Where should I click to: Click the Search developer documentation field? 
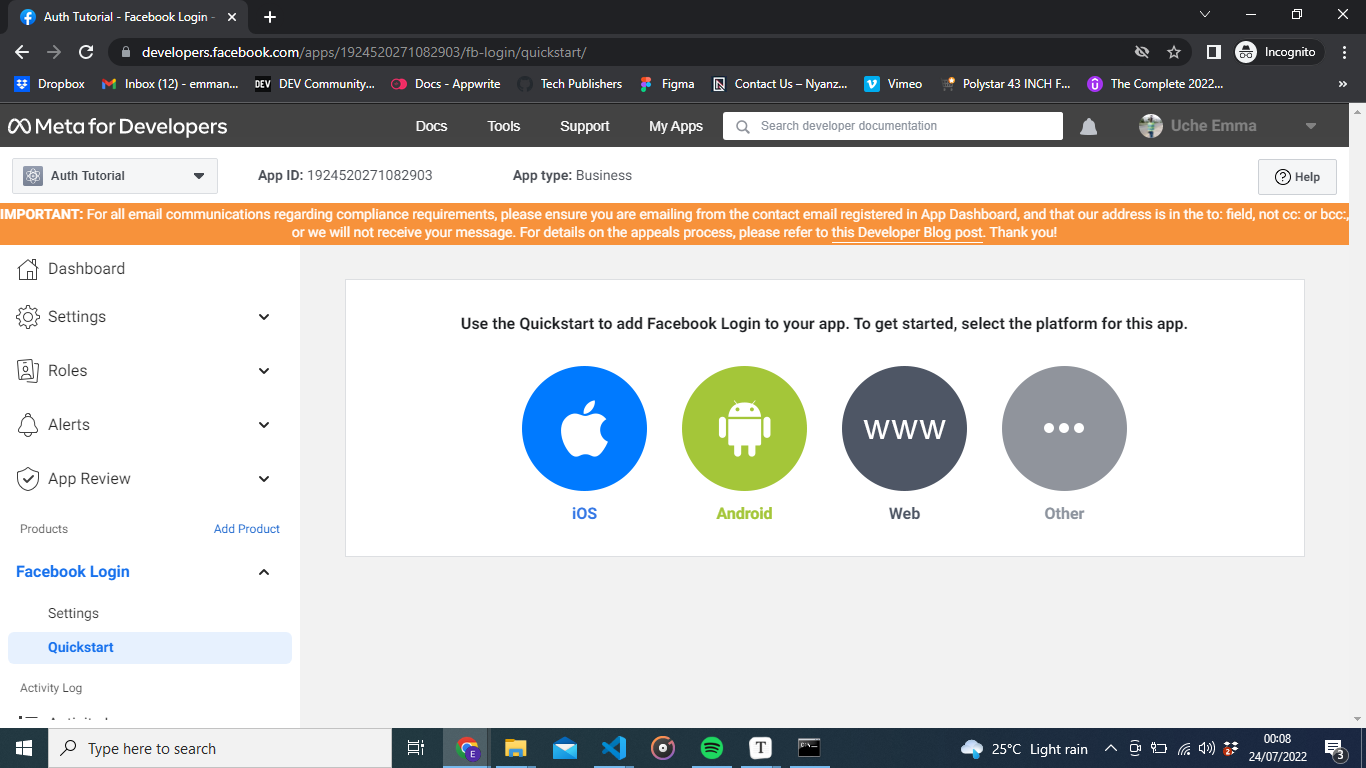click(893, 126)
